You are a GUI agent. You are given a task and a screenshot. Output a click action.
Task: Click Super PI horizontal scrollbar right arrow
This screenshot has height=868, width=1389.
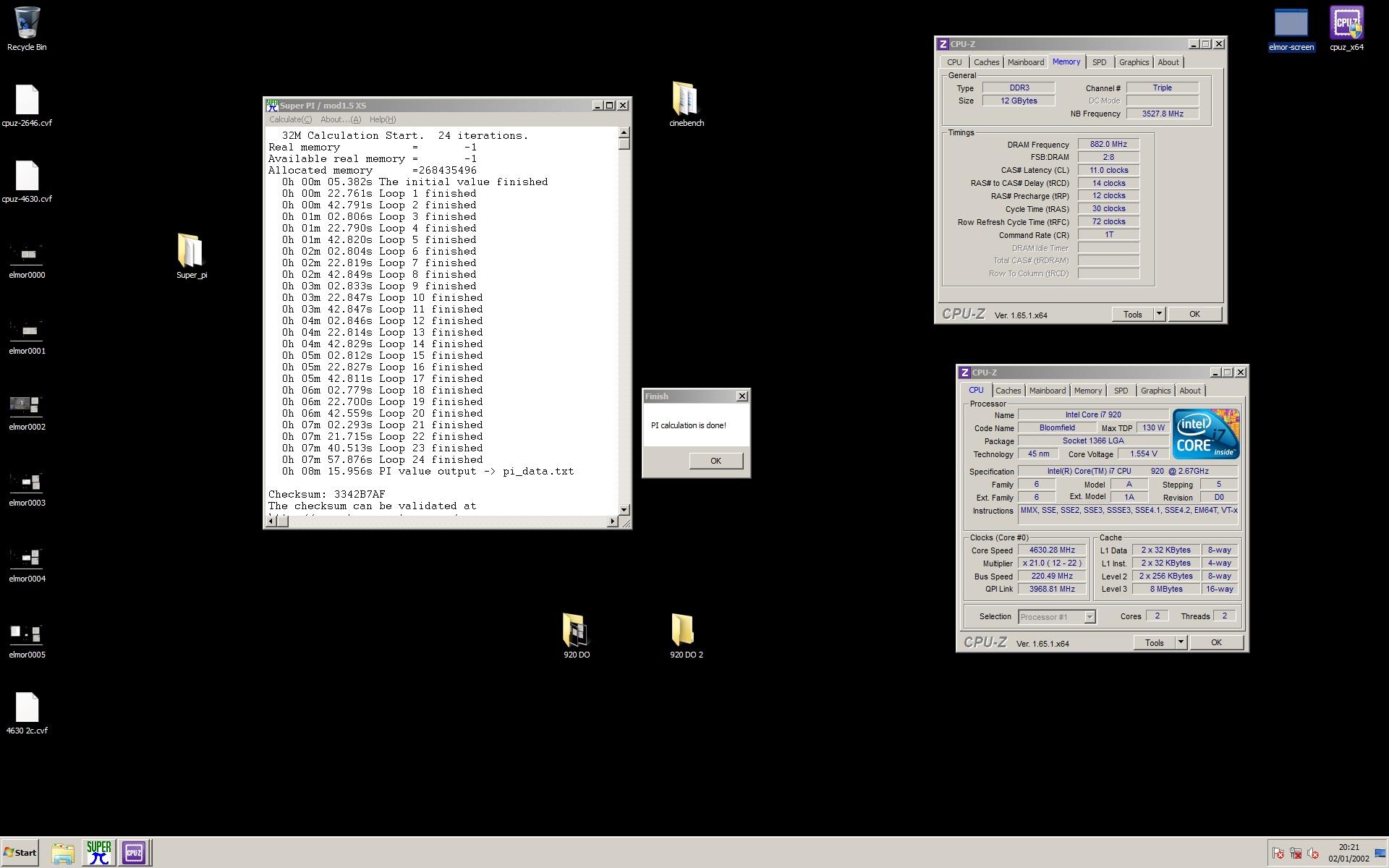[612, 521]
